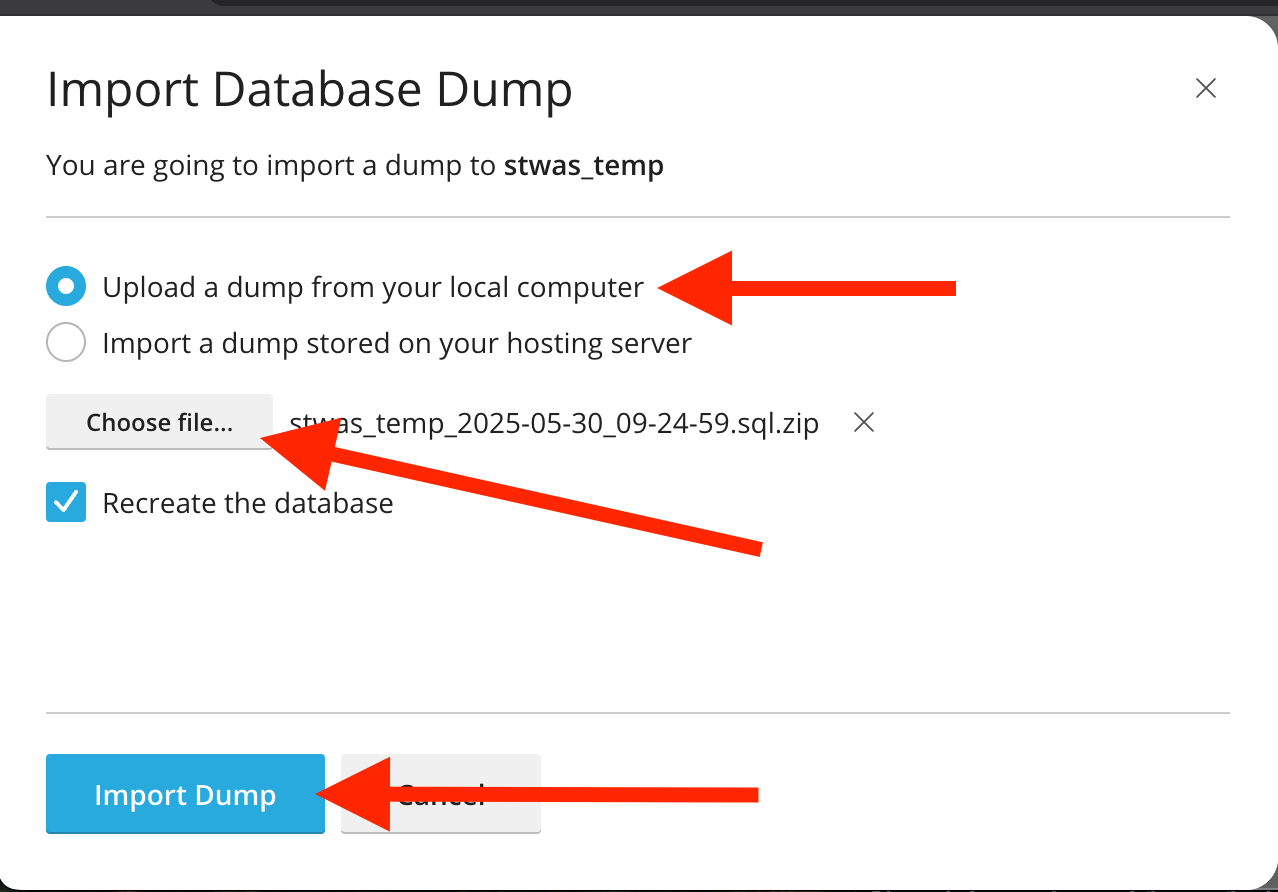This screenshot has height=892, width=1278.
Task: Remove the selected .sql.zip file
Action: click(x=864, y=423)
